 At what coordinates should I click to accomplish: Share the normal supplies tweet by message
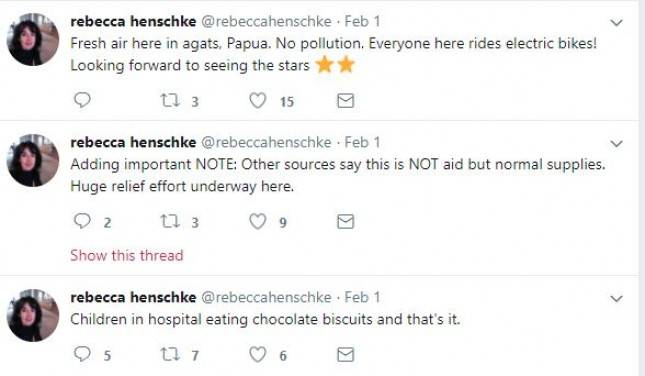346,221
